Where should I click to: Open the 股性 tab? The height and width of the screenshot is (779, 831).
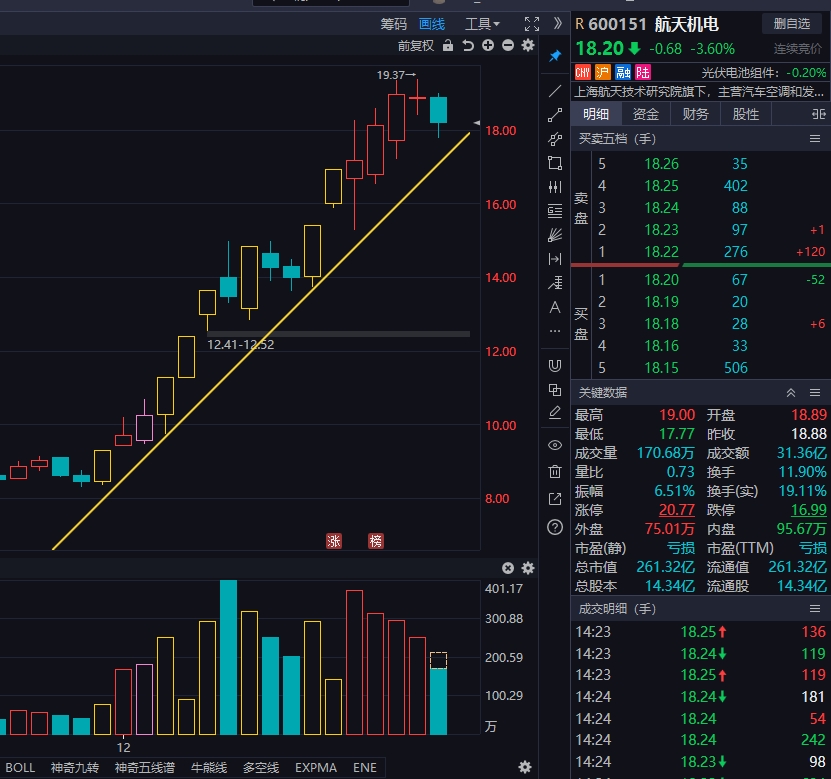pyautogui.click(x=745, y=114)
